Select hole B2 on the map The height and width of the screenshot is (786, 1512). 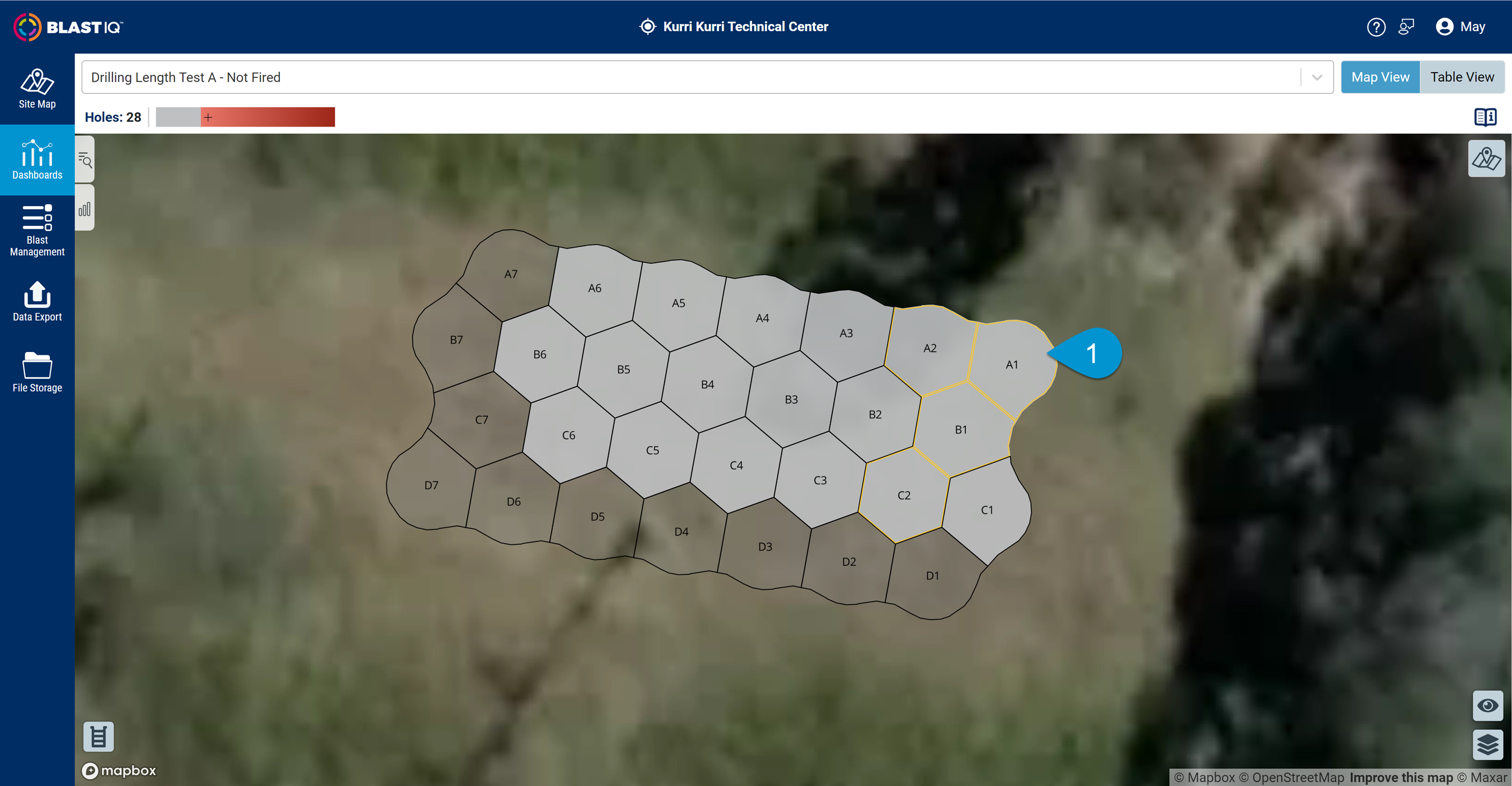tap(875, 415)
